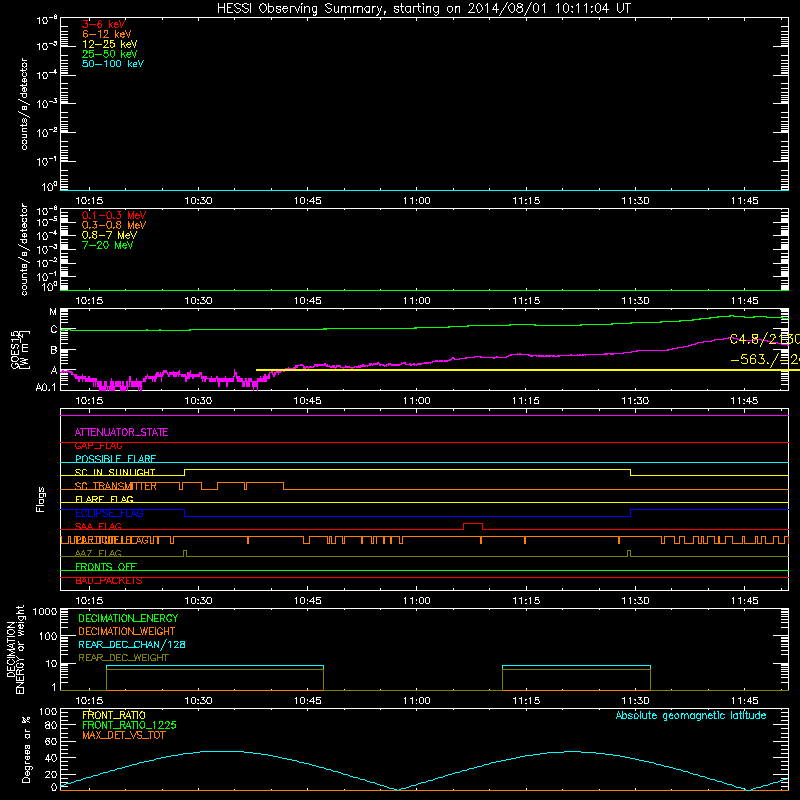Select the yellow -563. position annotation
Screen dimensions: 800x800
765,360
